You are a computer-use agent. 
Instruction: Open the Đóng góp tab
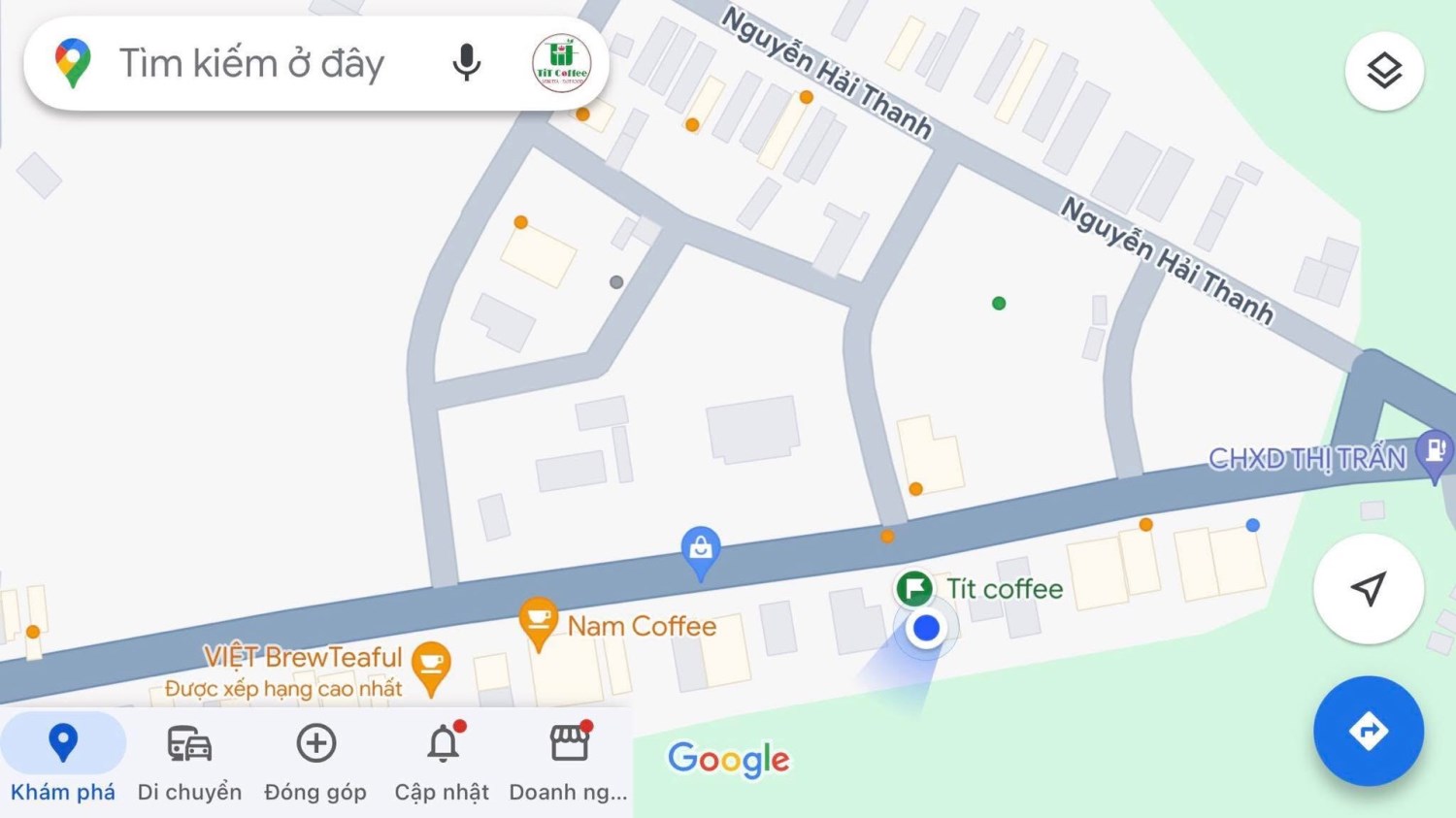315,764
